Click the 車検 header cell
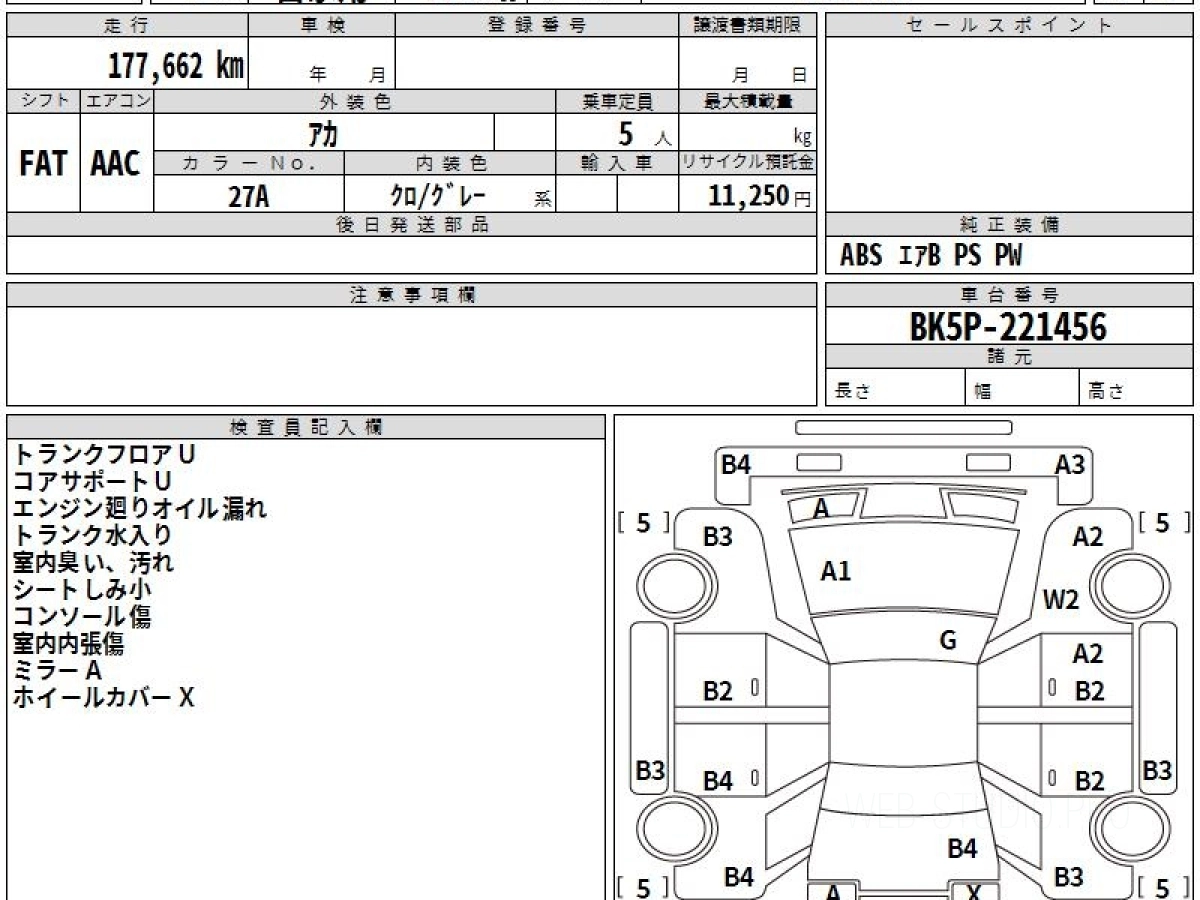1200x900 pixels. pyautogui.click(x=322, y=26)
